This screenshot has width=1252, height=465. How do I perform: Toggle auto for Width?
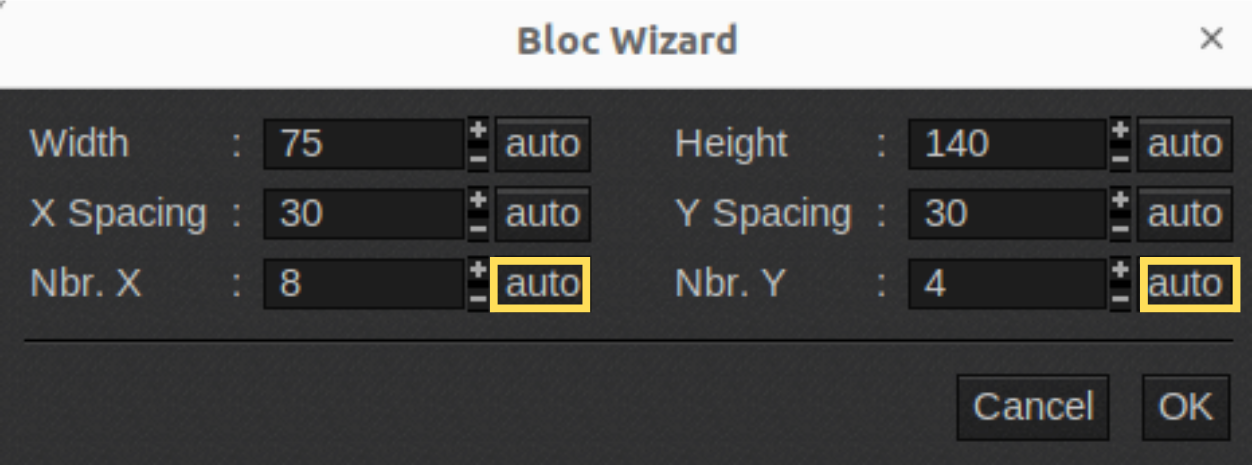coord(542,144)
